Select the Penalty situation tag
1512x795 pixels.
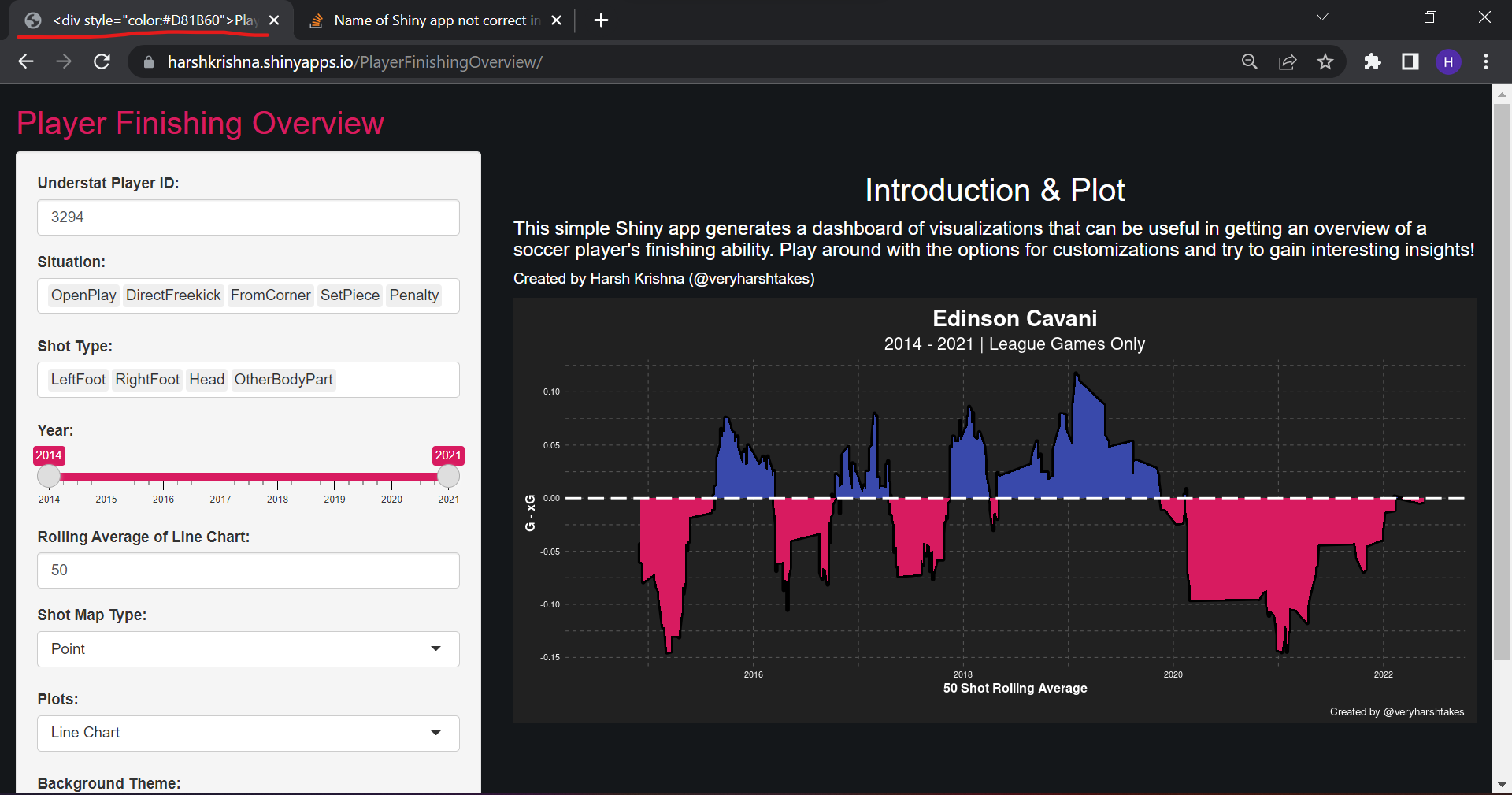tap(414, 295)
